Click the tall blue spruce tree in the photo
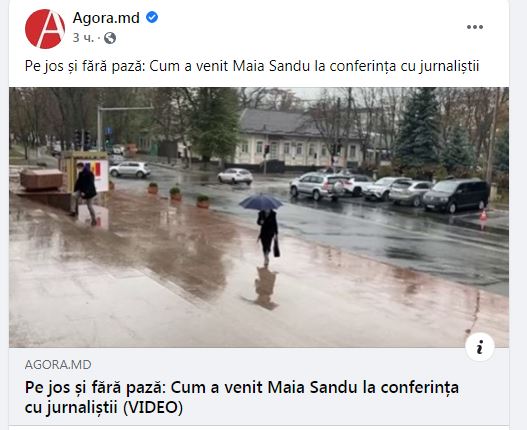The image size is (527, 430). point(418,129)
